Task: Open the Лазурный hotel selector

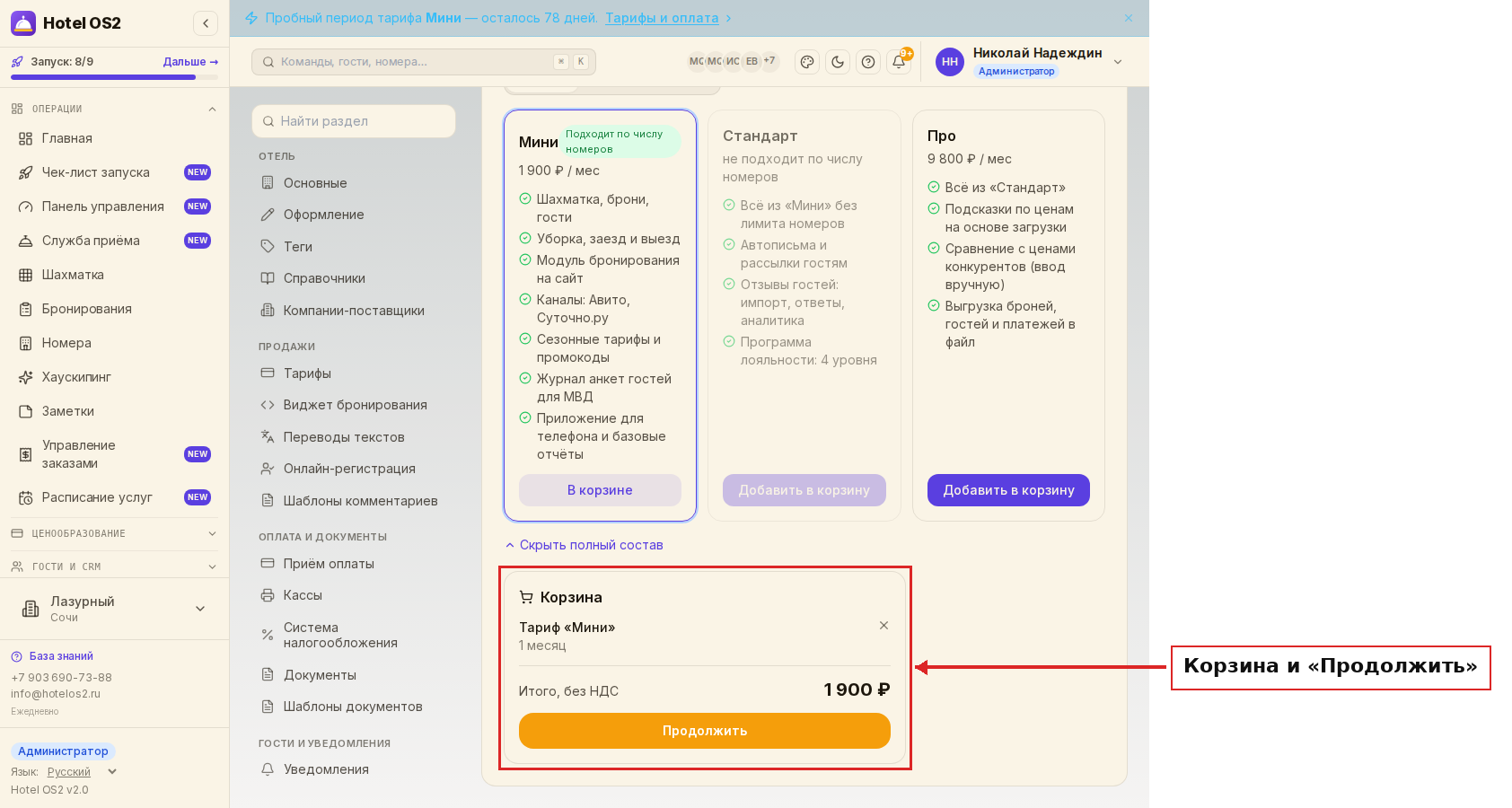Action: pos(114,609)
